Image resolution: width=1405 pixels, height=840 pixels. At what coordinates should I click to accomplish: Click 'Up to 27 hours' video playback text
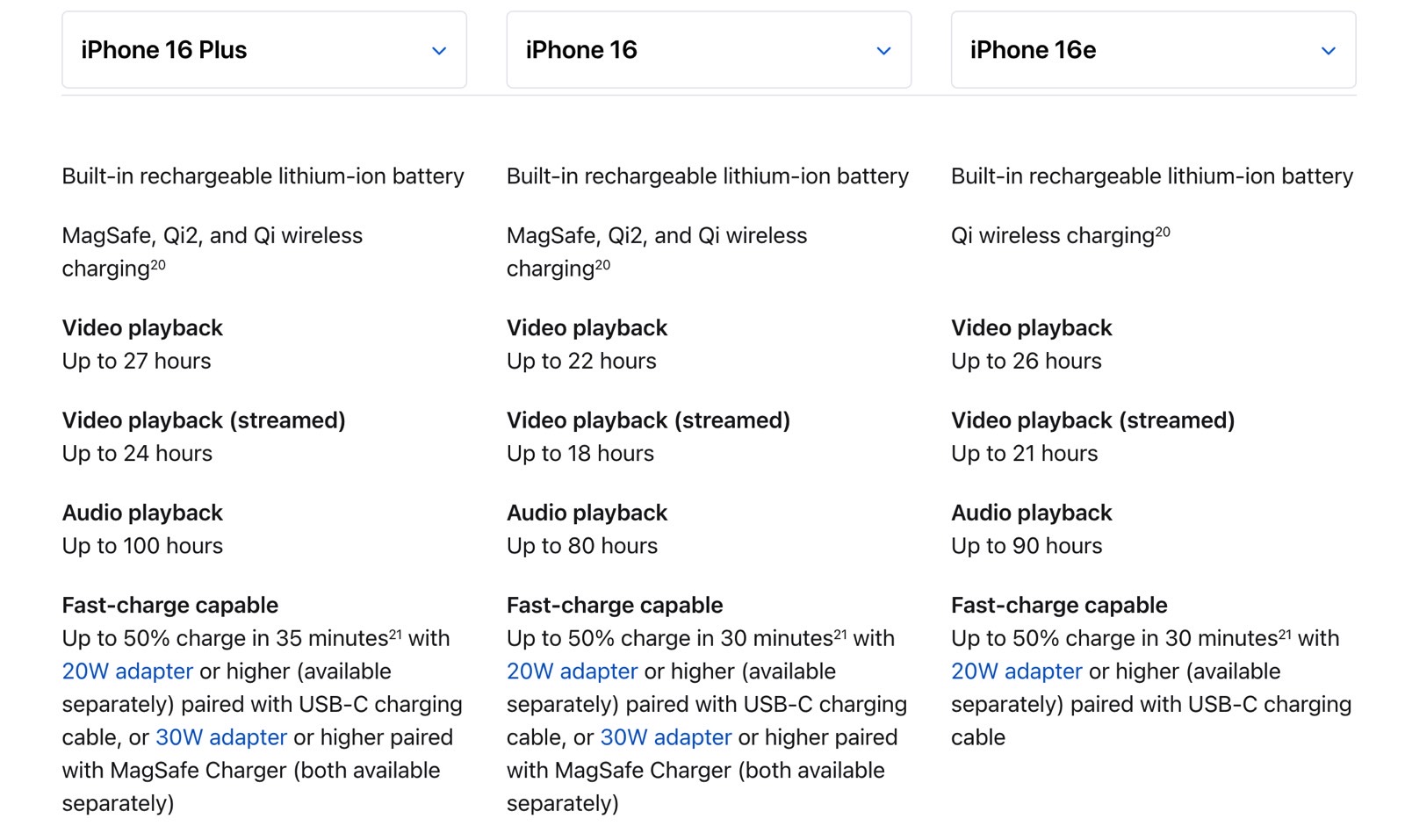pos(137,361)
